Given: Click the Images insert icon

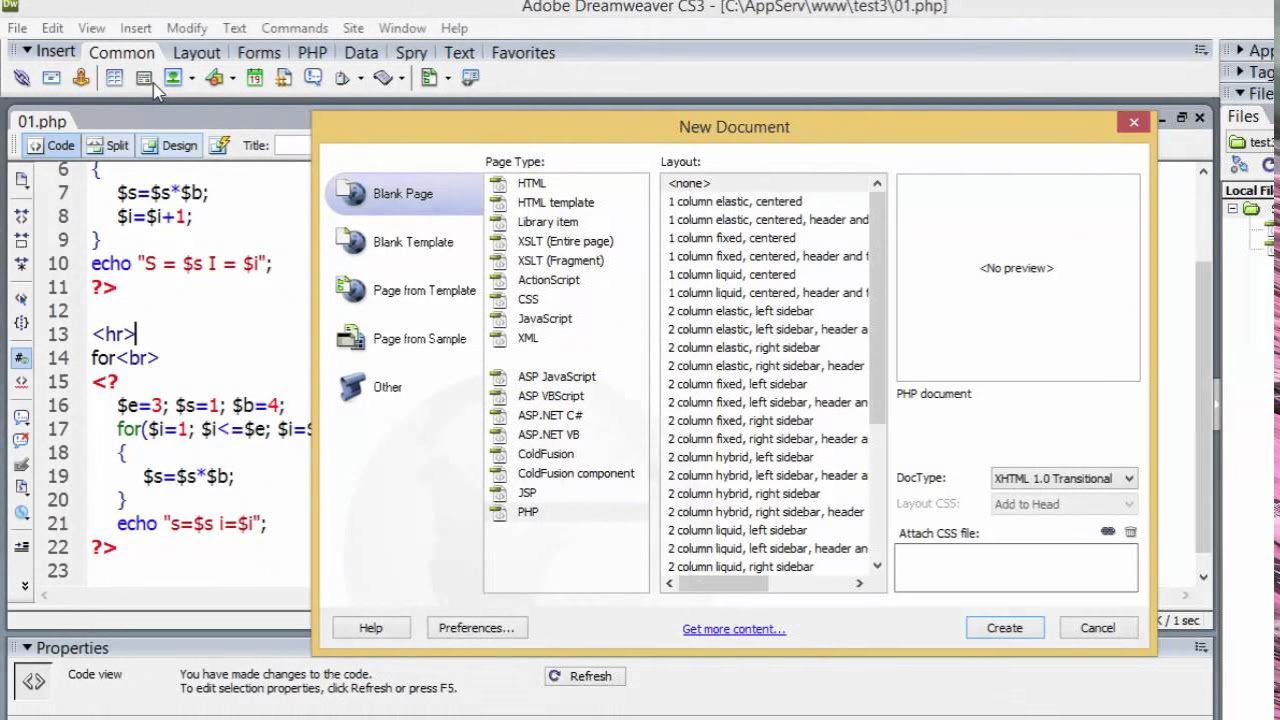Looking at the screenshot, I should (173, 78).
